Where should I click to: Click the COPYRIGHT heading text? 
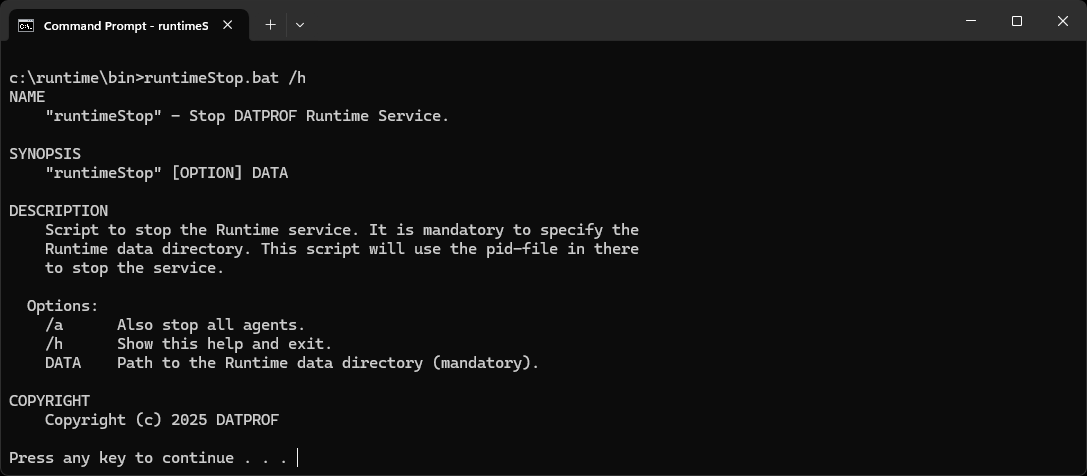[49, 401]
